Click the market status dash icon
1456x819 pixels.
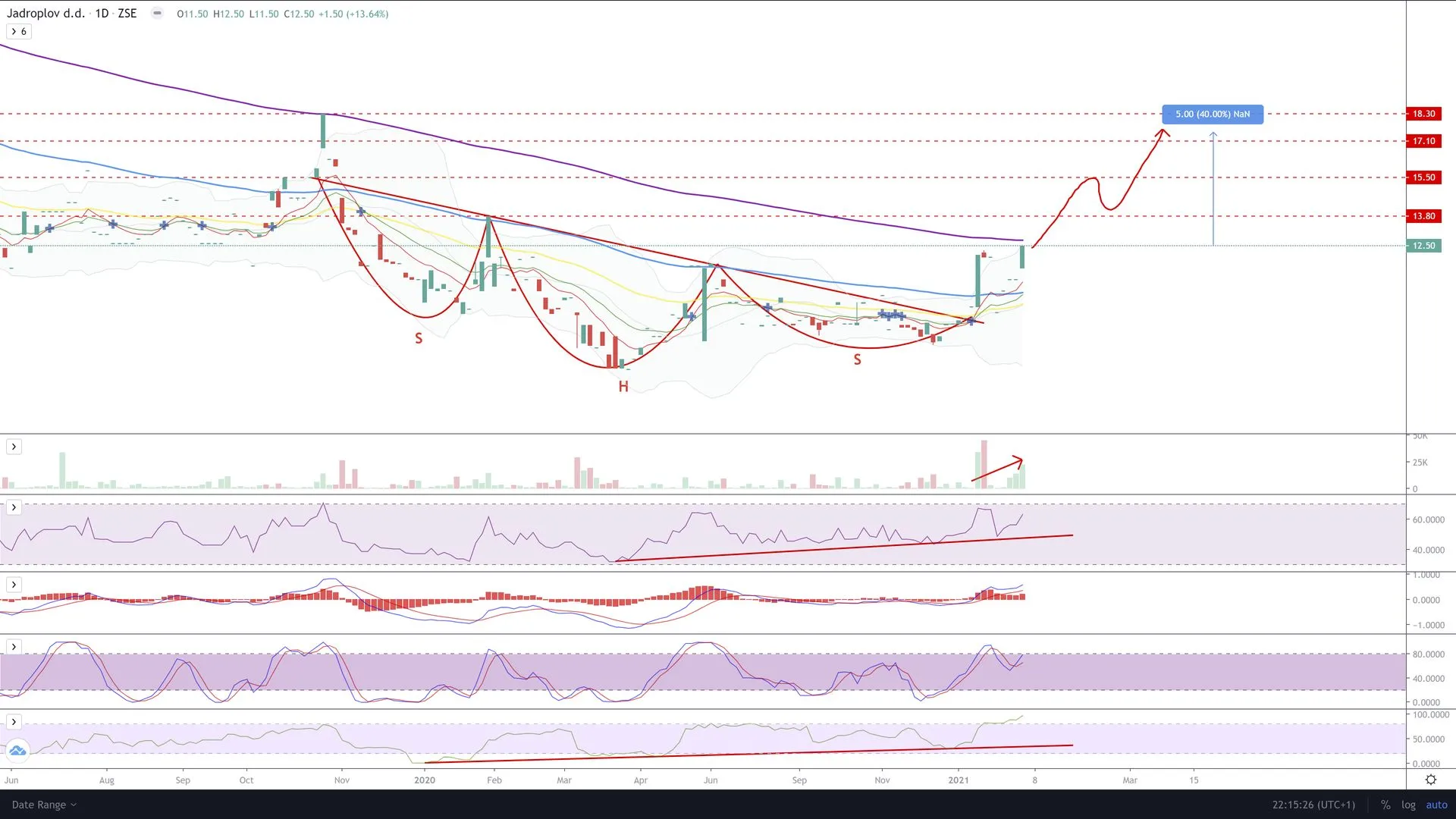click(157, 13)
